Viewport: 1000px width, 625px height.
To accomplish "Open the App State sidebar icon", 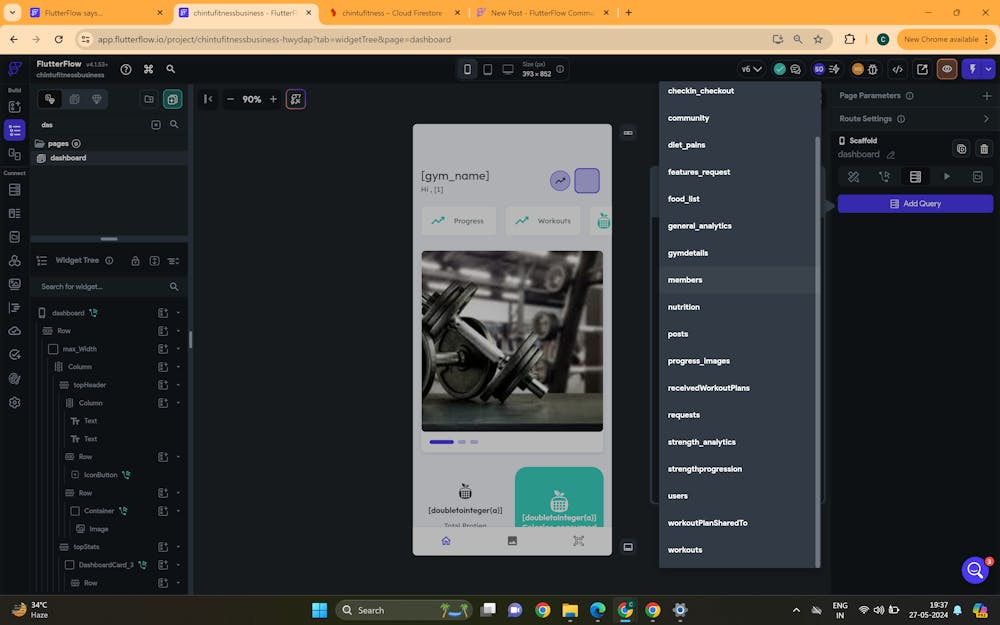I will point(15,237).
